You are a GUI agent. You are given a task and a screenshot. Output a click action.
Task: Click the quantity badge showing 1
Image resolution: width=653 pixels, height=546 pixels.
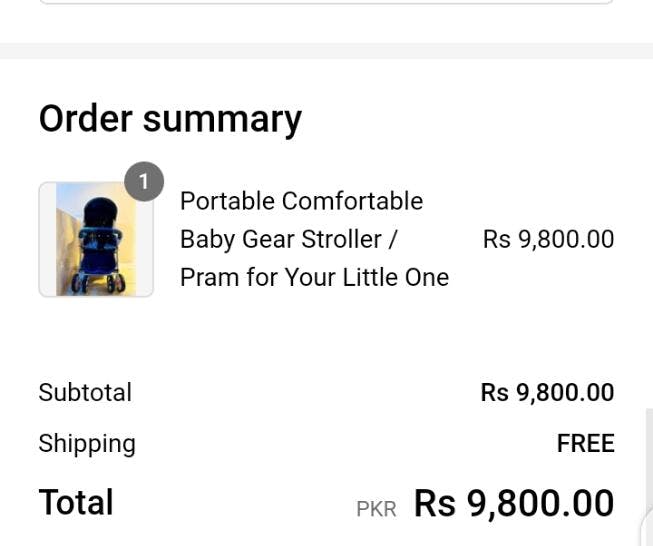(144, 182)
